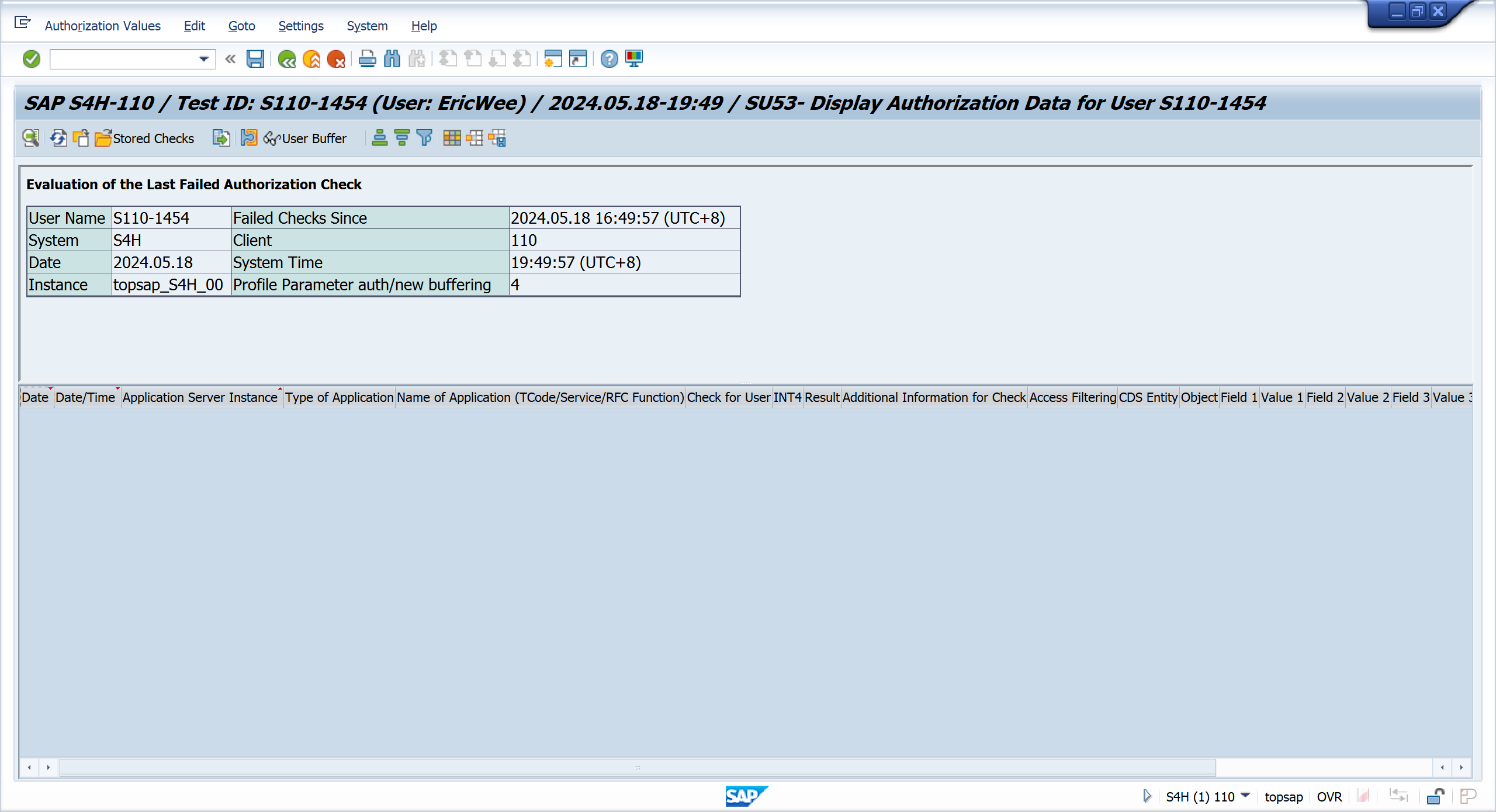Expand the S4H (1) 110 system dropdown

tap(1245, 796)
